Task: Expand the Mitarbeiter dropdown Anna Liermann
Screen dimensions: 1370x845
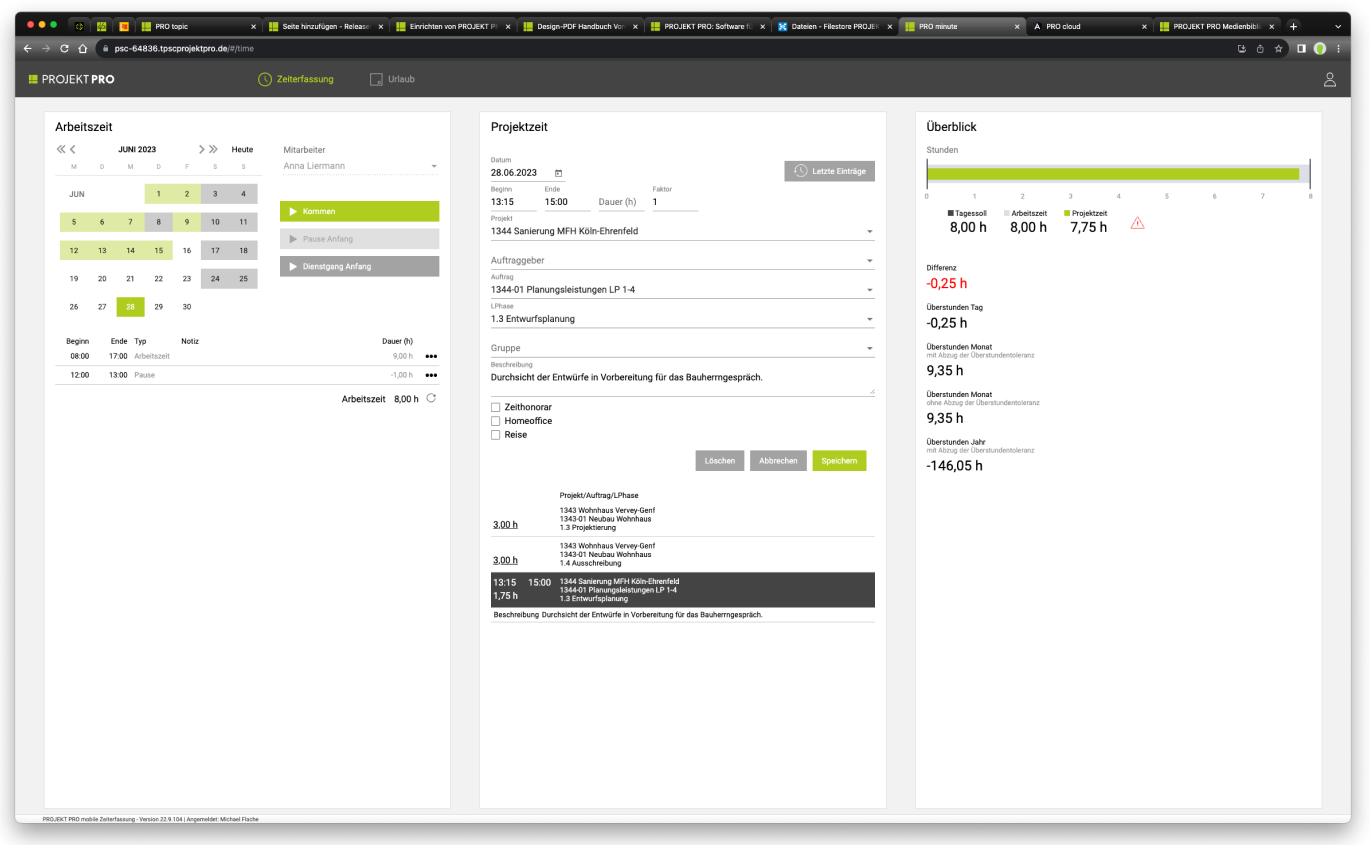Action: click(434, 166)
